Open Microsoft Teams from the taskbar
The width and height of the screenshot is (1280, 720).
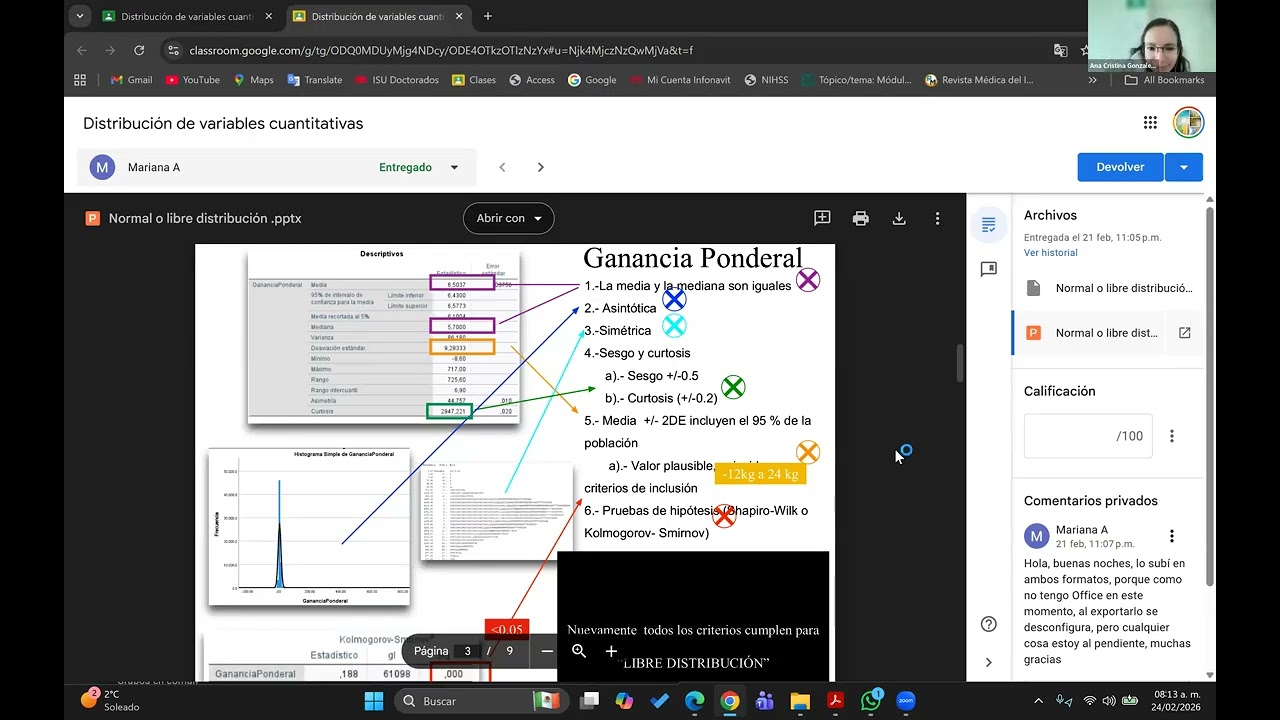pyautogui.click(x=765, y=701)
